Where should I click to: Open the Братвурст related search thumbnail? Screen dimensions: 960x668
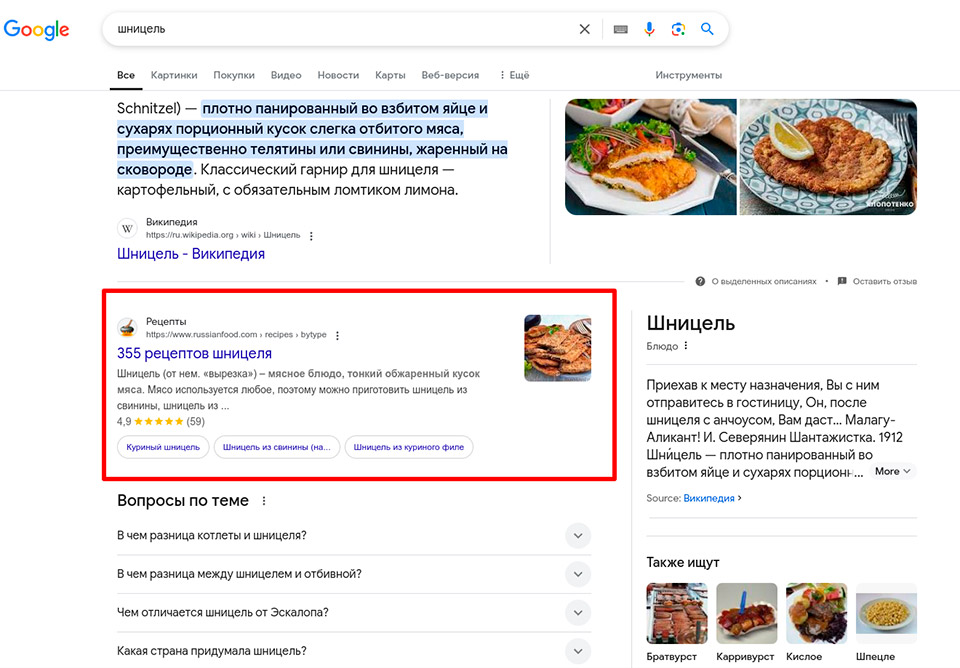pos(677,614)
